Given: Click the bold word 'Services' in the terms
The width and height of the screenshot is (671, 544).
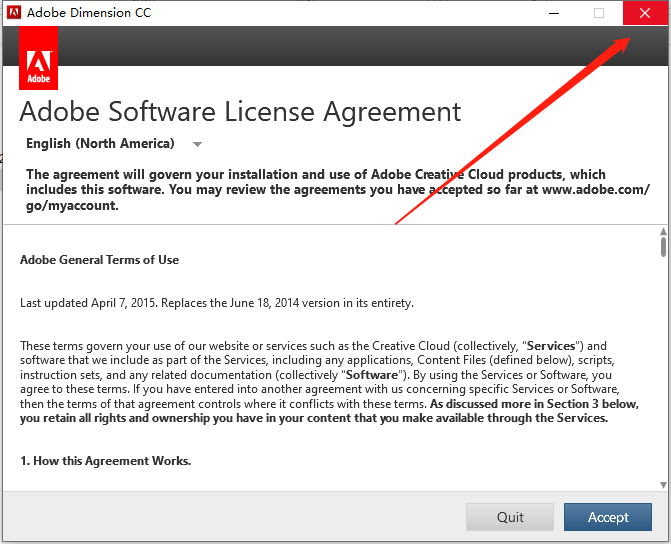Looking at the screenshot, I should [551, 346].
